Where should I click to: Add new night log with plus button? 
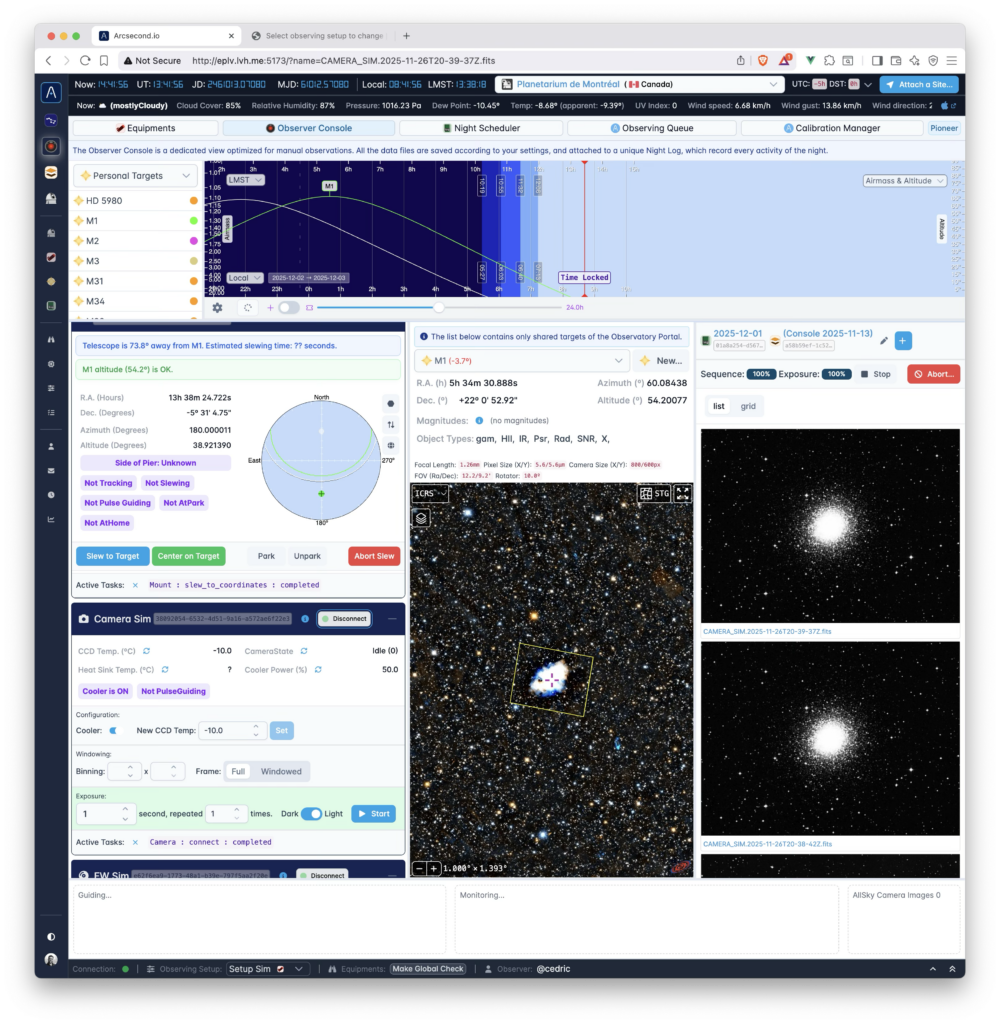point(903,341)
